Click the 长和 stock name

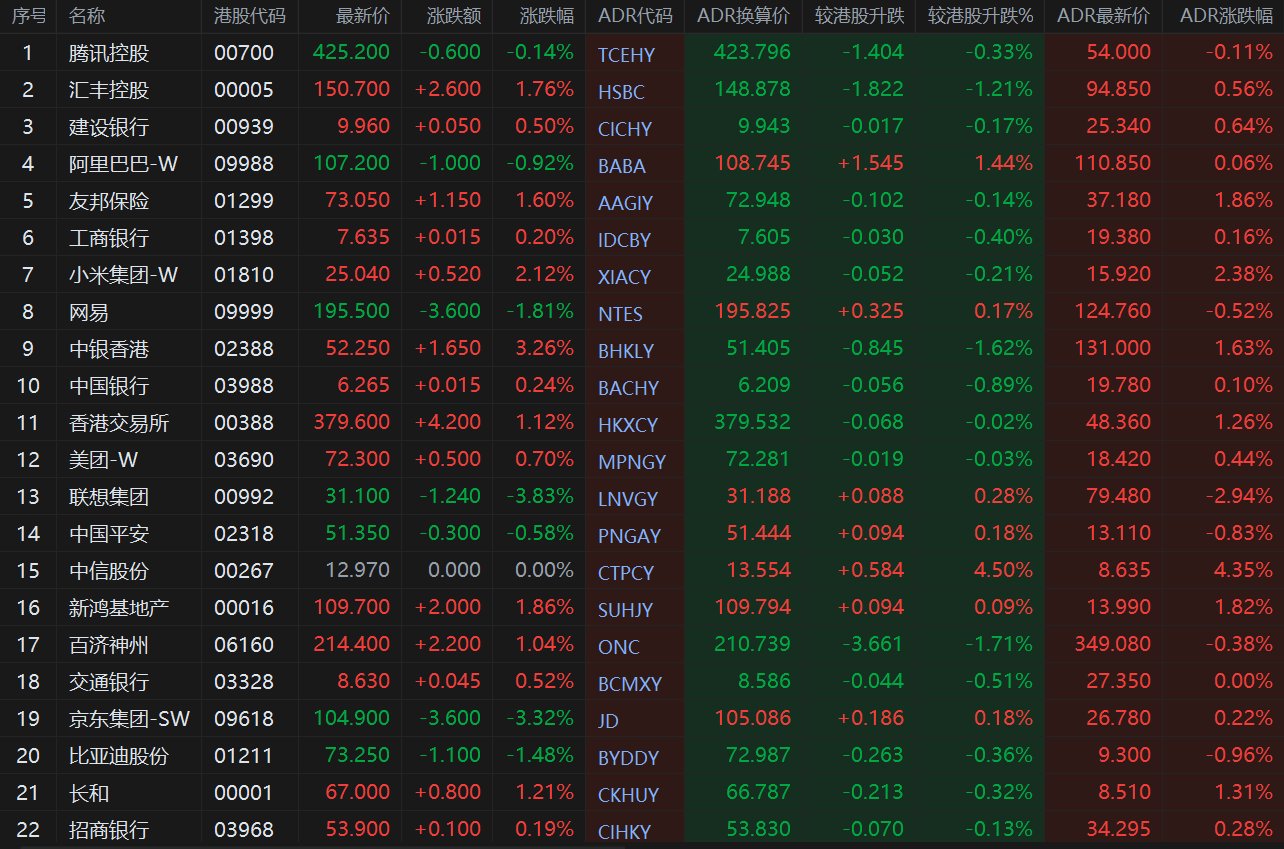[89, 793]
